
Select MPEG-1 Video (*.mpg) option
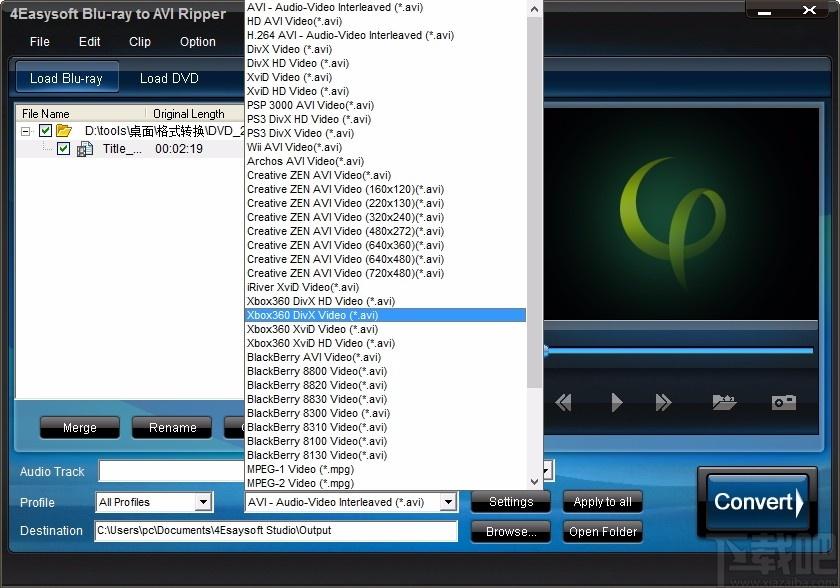tap(385, 469)
